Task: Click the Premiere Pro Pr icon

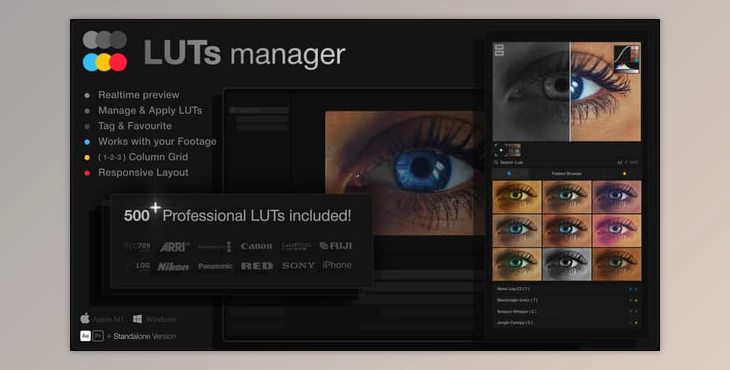Action: point(98,336)
